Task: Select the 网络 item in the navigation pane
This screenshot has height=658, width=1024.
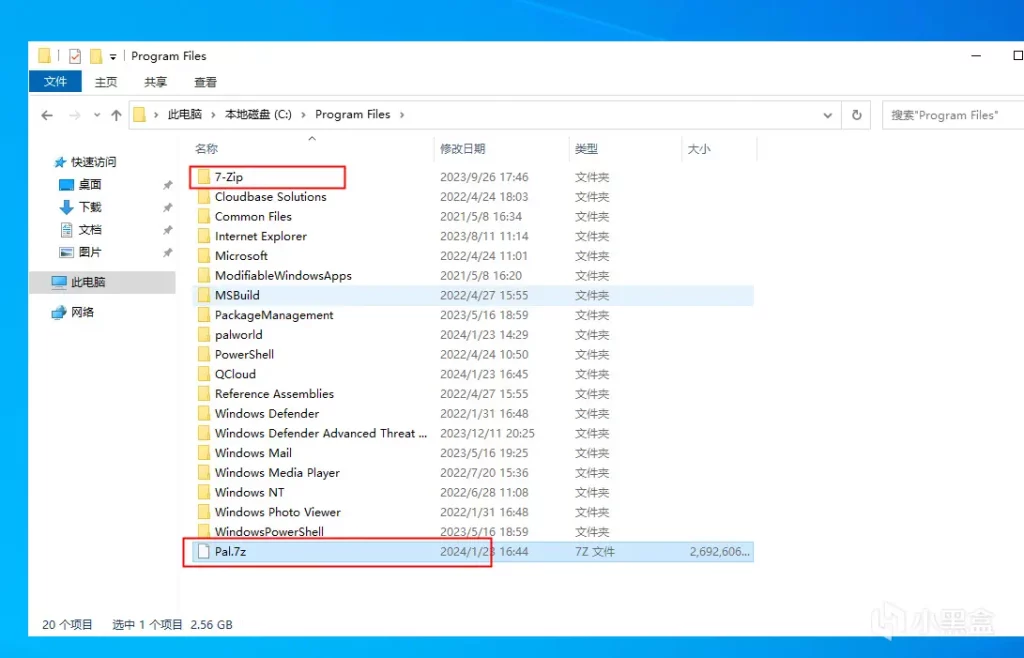Action: tap(83, 311)
